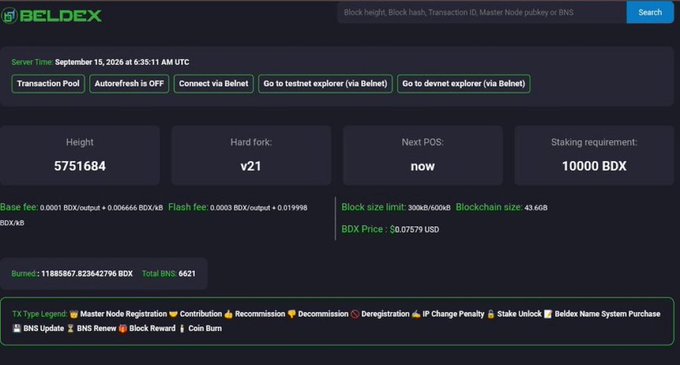Click the Server Time text
680x365 pixels.
pyautogui.click(x=100, y=62)
